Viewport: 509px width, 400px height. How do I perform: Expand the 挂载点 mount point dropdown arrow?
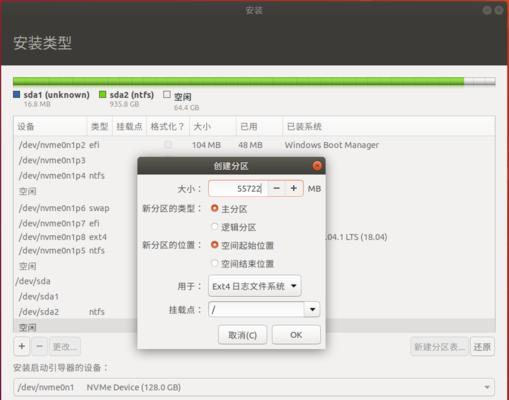(312, 309)
